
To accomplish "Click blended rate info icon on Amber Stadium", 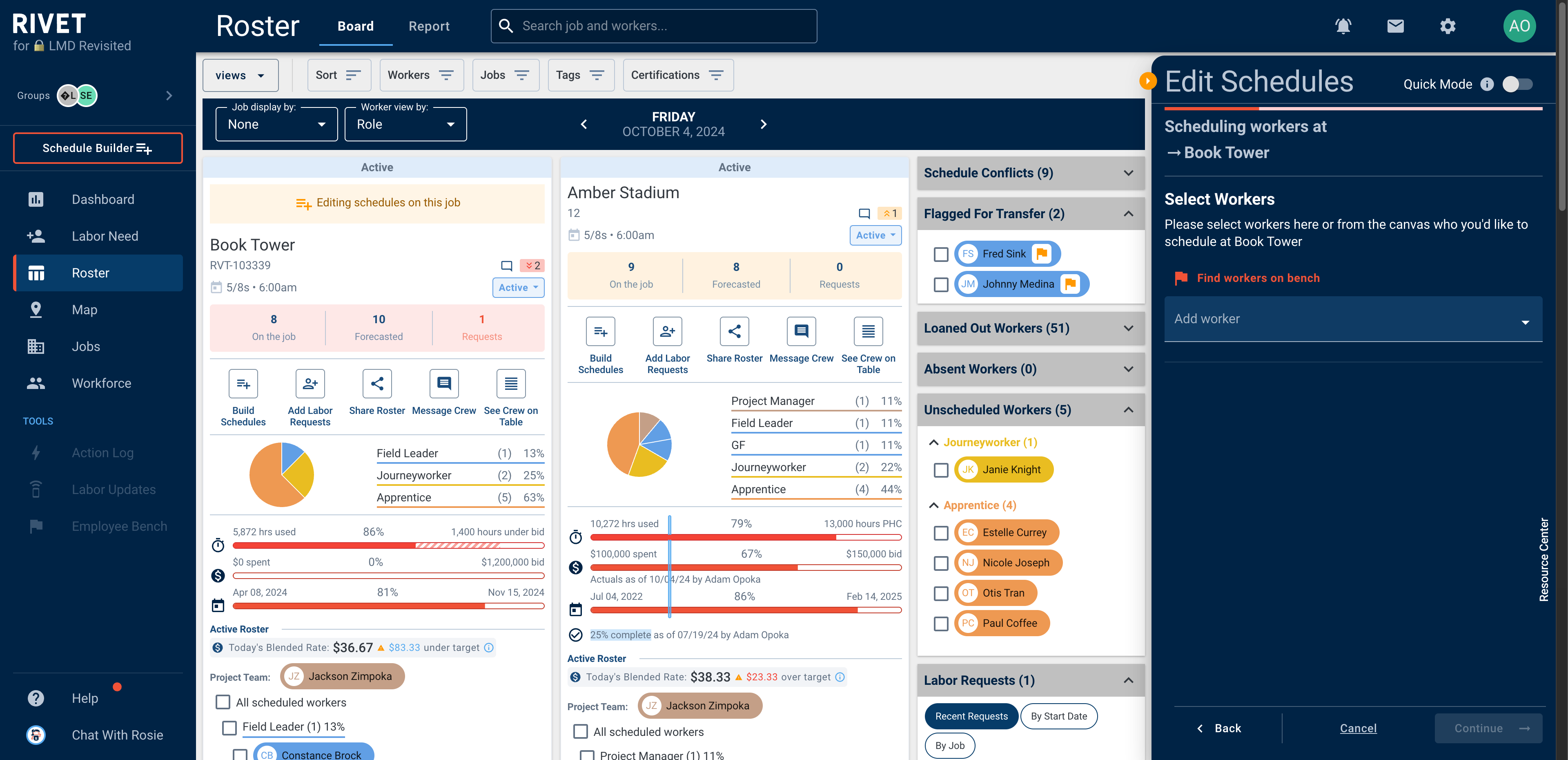I will click(840, 677).
